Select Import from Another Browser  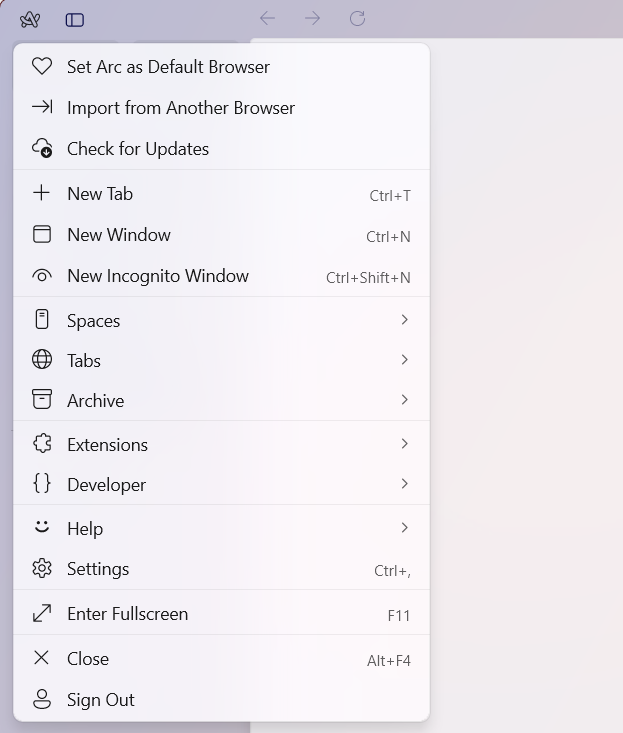pos(180,108)
